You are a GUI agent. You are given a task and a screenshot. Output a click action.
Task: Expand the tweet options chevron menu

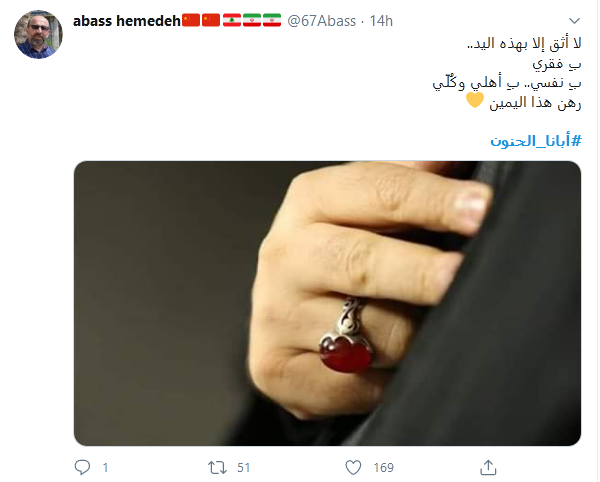[x=574, y=21]
